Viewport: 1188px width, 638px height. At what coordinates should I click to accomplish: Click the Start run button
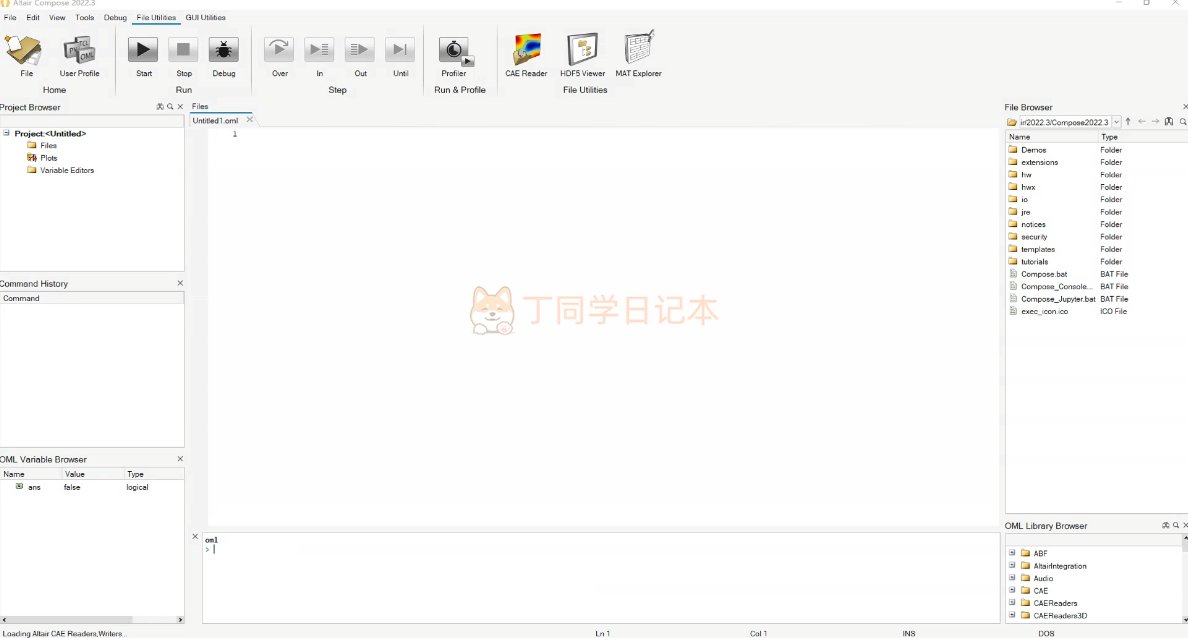tap(143, 50)
